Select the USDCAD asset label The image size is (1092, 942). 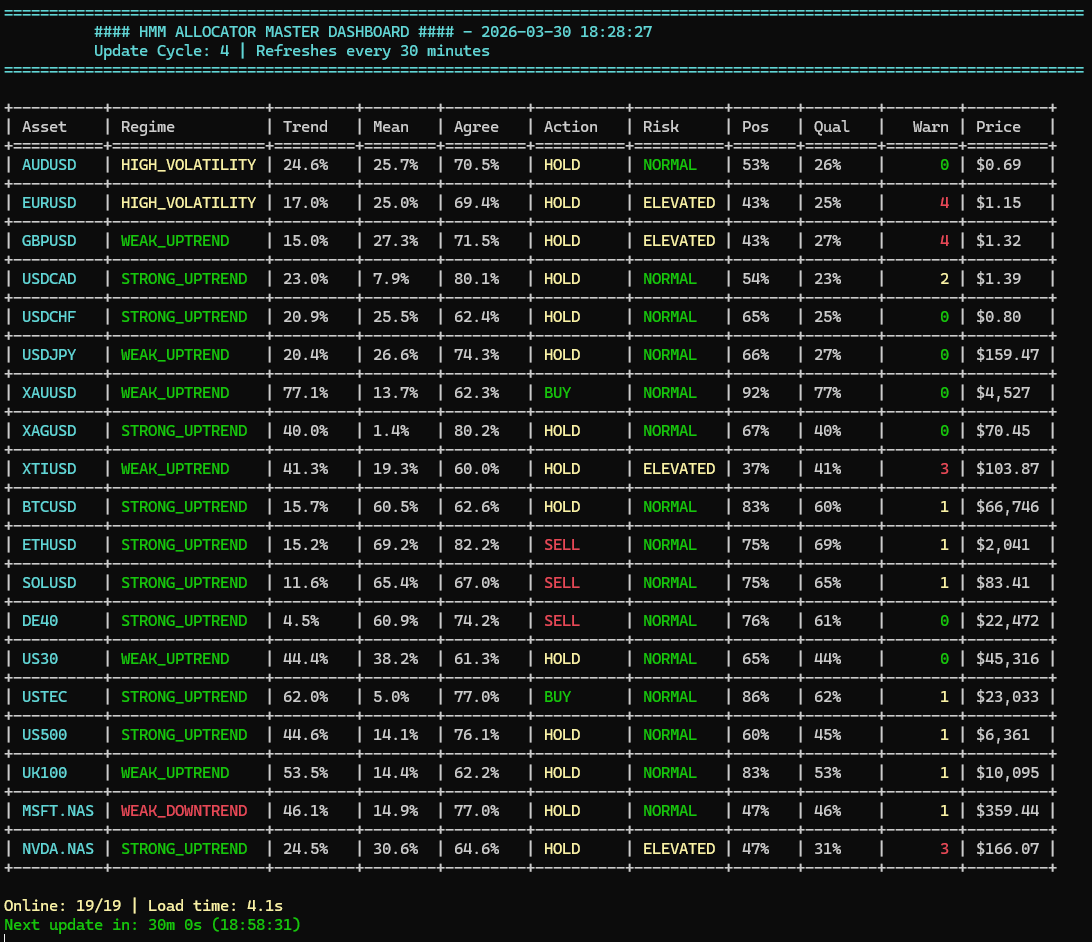click(x=49, y=278)
